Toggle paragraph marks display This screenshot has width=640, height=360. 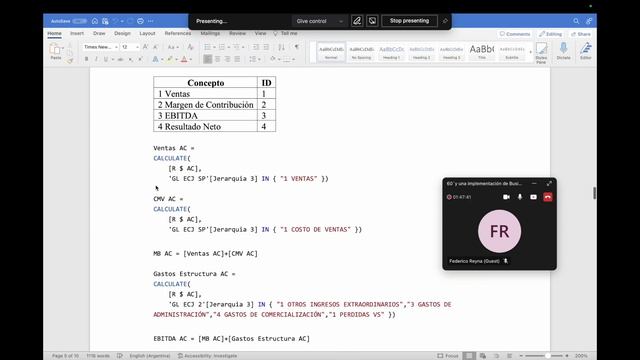(297, 47)
